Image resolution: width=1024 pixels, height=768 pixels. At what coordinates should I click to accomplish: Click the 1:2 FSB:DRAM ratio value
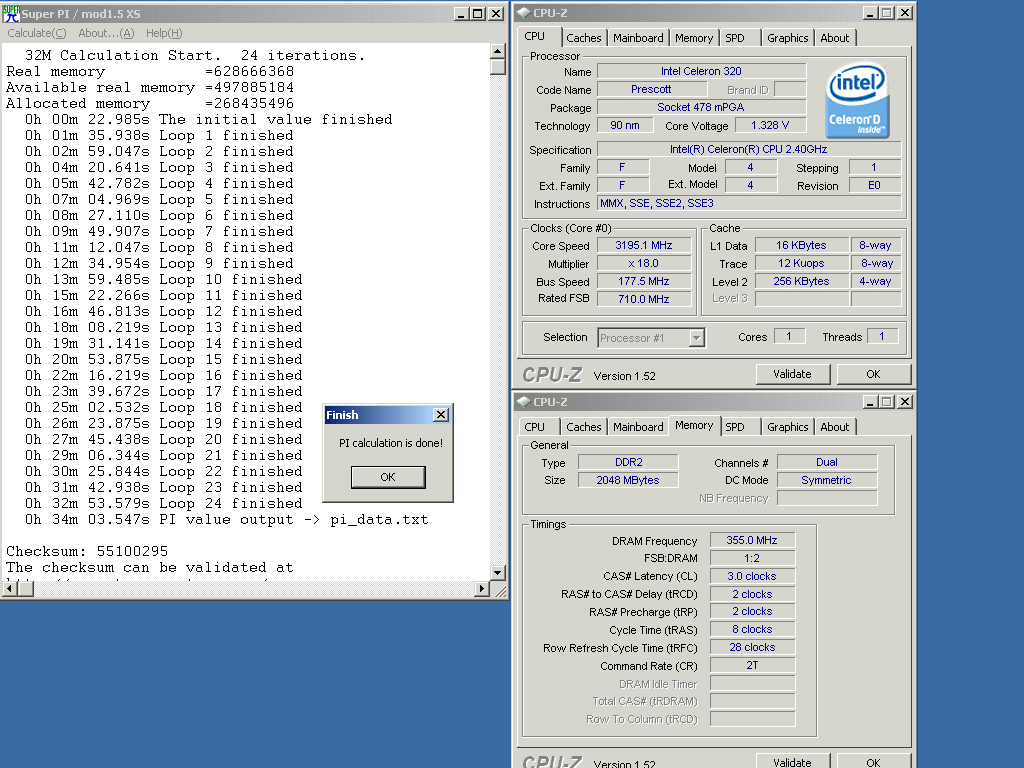click(752, 558)
